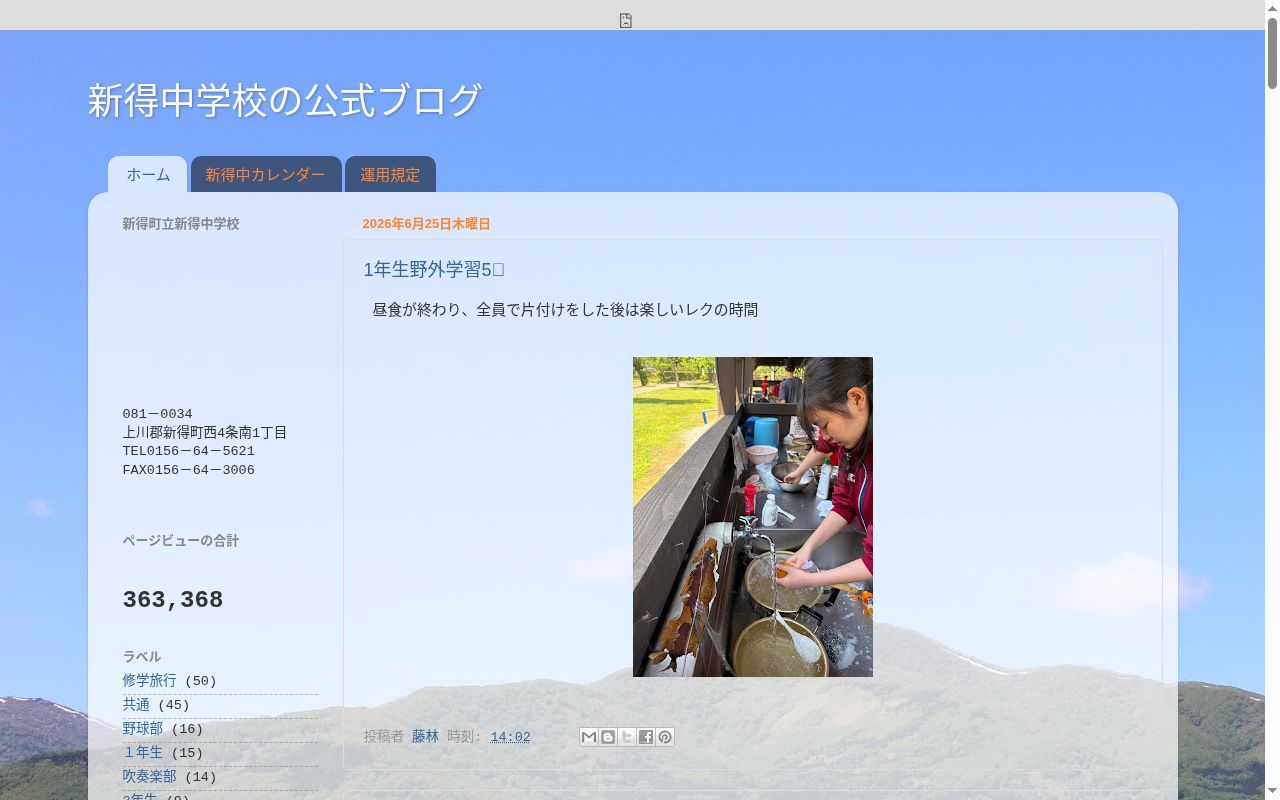Click the author link 藤林
The image size is (1280, 800).
tap(425, 736)
